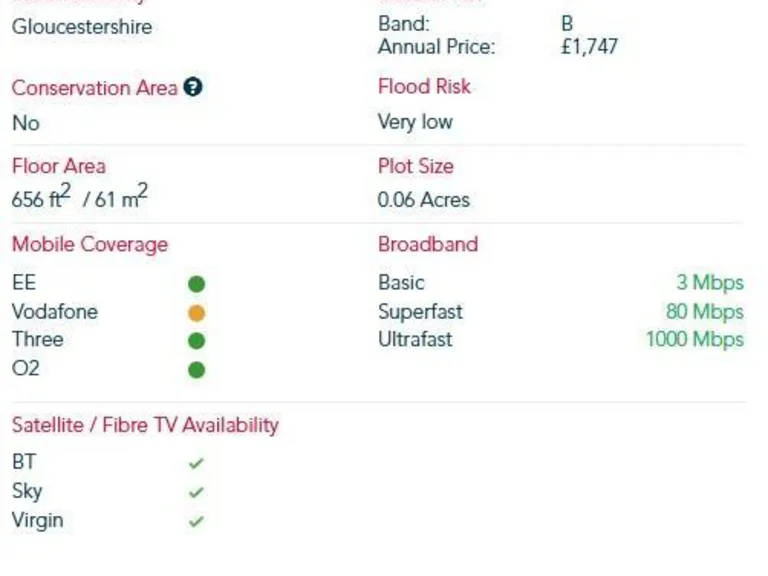Select the green Three coverage dot
The width and height of the screenshot is (768, 576).
[196, 341]
